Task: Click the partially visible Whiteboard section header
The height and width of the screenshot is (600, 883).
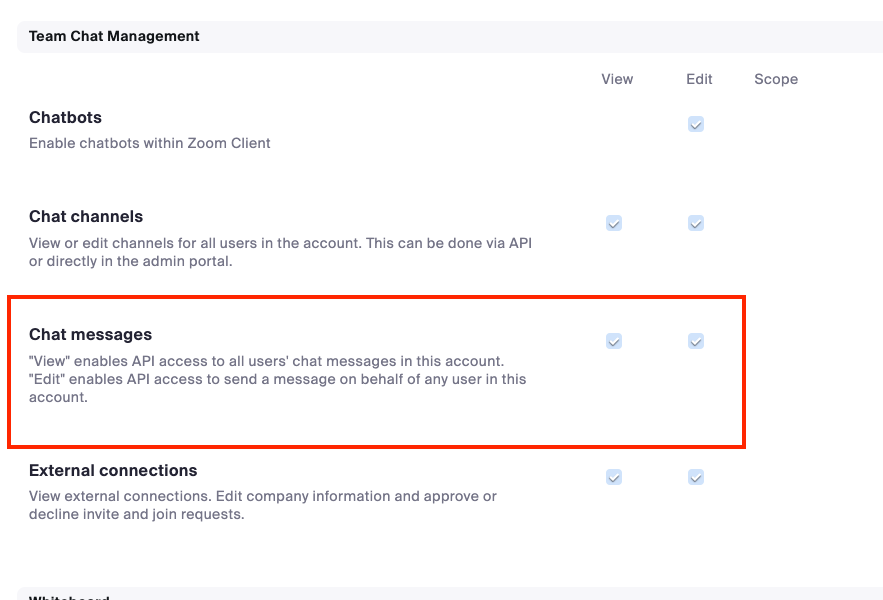Action: (x=70, y=597)
